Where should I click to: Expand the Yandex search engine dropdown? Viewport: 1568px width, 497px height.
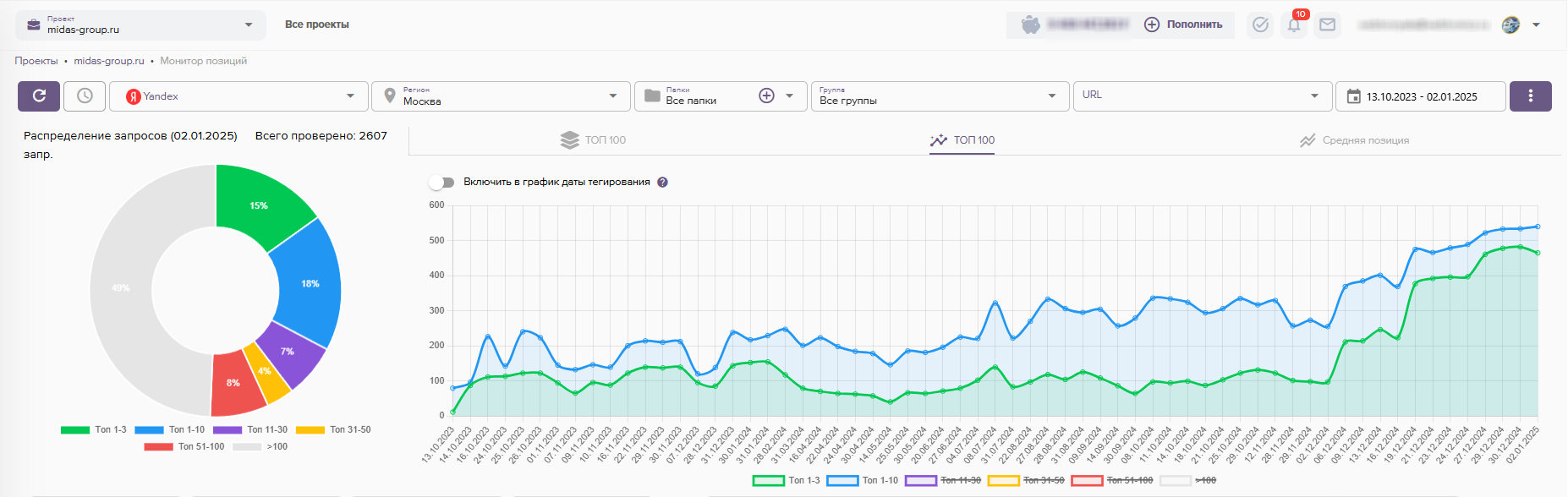point(239,96)
